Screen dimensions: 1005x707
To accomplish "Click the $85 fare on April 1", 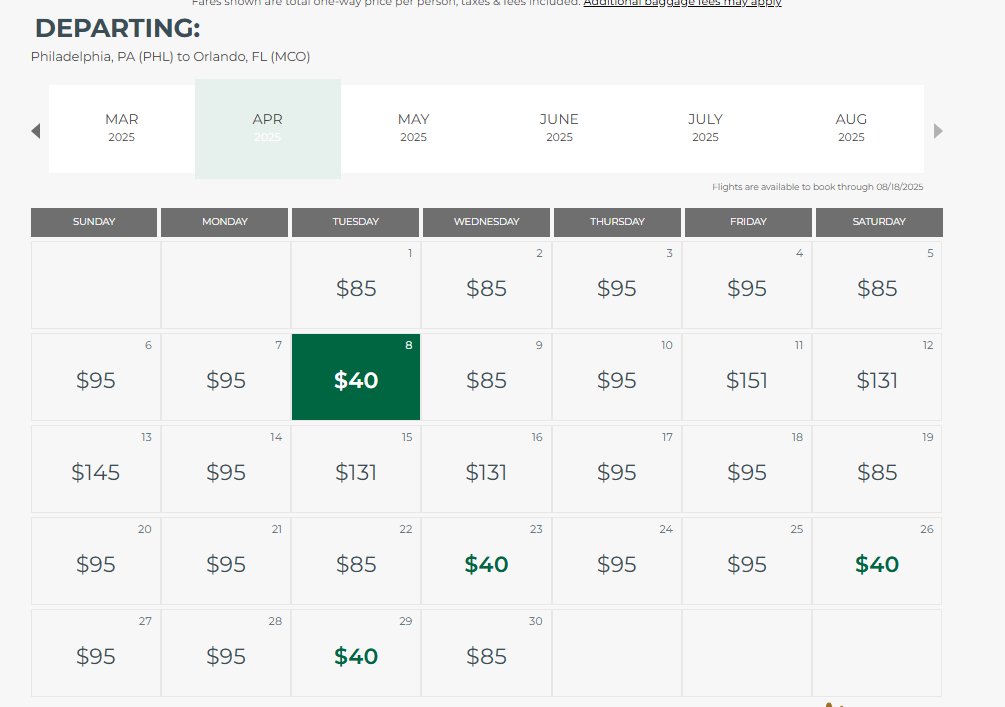I will click(x=355, y=288).
